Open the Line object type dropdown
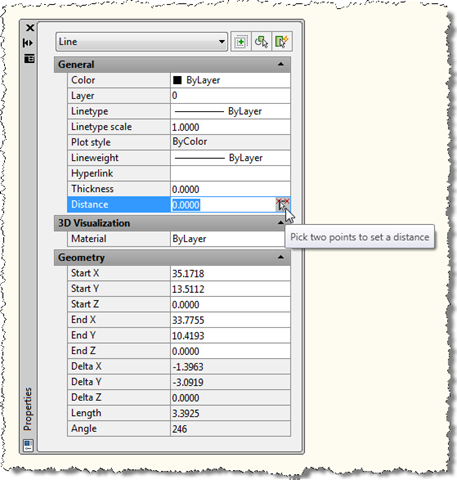Viewport: 457px width, 480px height. tap(142, 42)
